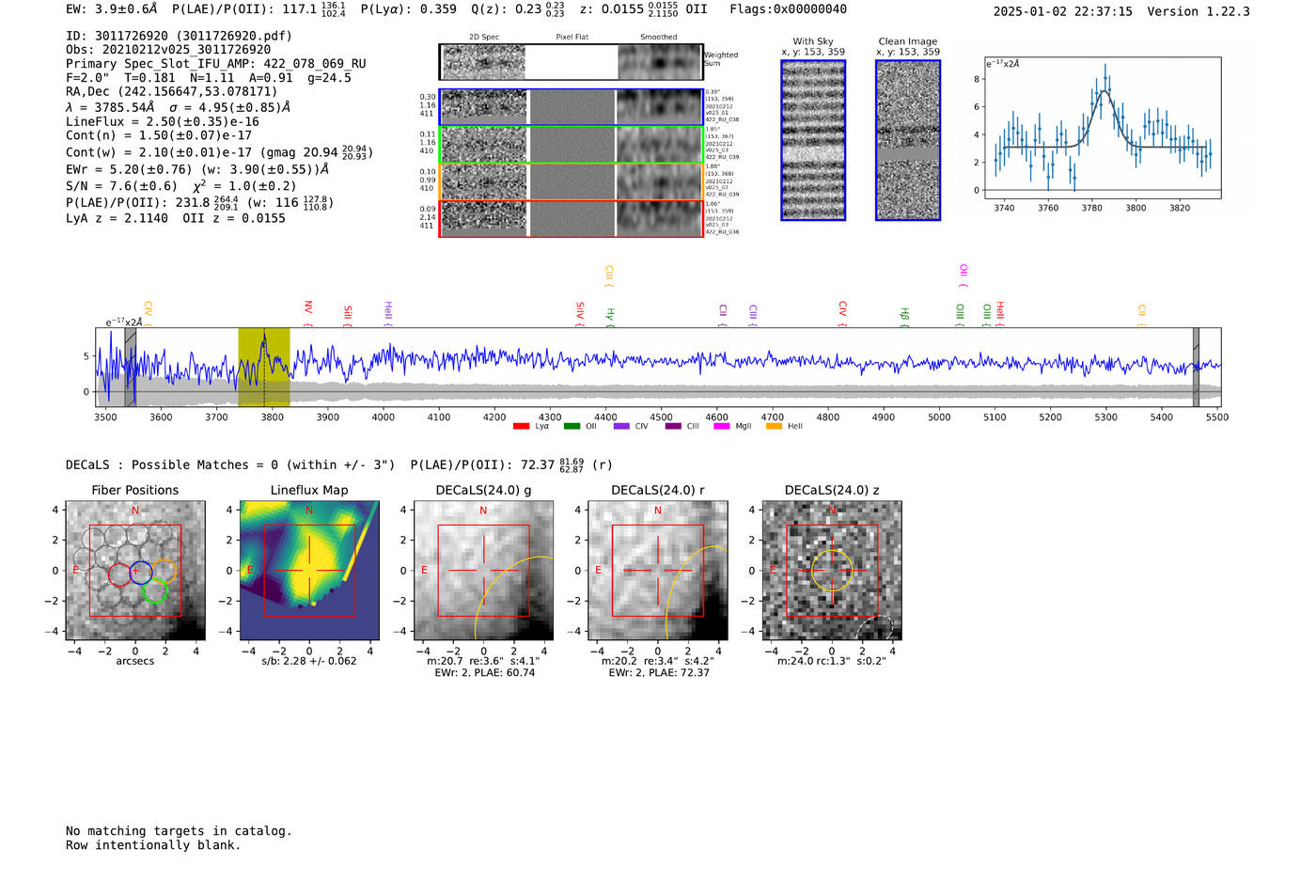Select the red-bordered 2D spectrum fiber row
This screenshot has width=1316, height=896.
coord(571,219)
